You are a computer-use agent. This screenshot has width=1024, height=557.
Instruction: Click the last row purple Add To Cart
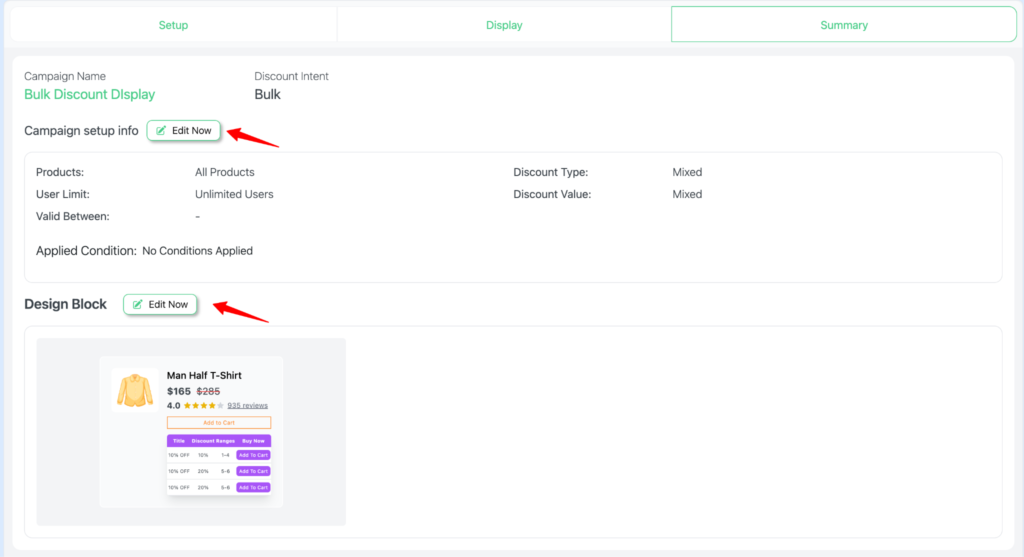(x=253, y=487)
